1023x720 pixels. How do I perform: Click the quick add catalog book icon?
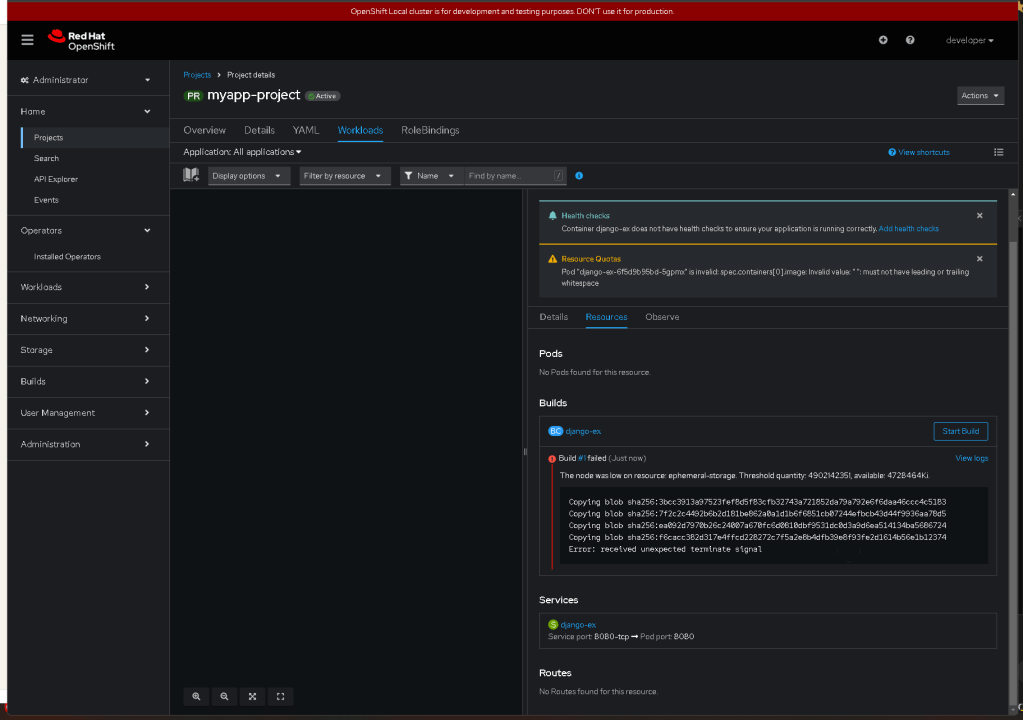[x=191, y=175]
